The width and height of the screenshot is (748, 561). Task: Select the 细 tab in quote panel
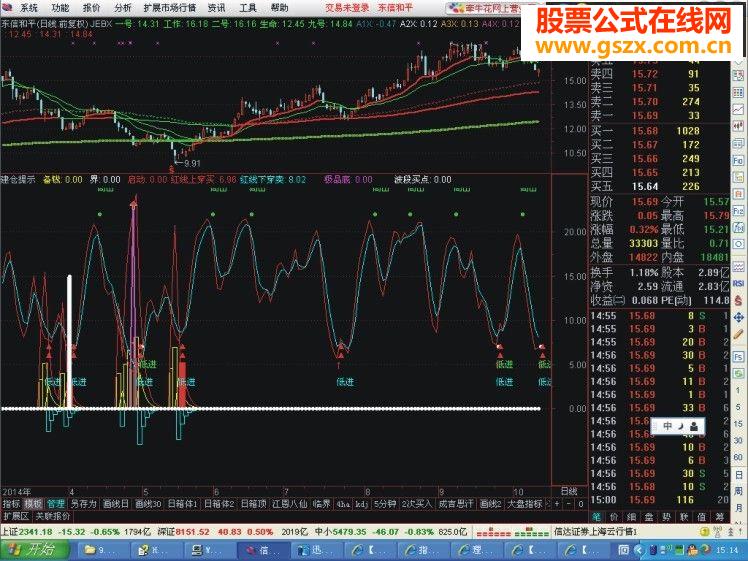pos(632,517)
